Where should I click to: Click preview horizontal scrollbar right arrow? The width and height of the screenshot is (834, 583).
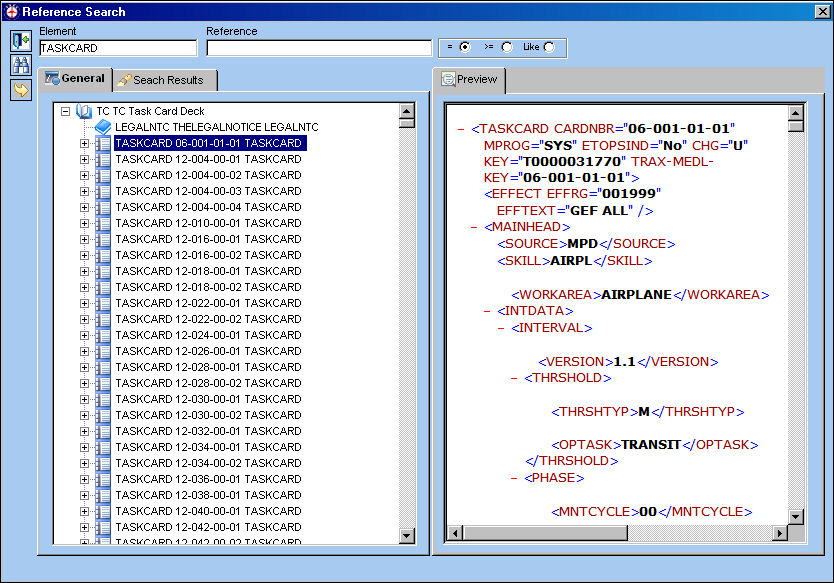pos(780,533)
